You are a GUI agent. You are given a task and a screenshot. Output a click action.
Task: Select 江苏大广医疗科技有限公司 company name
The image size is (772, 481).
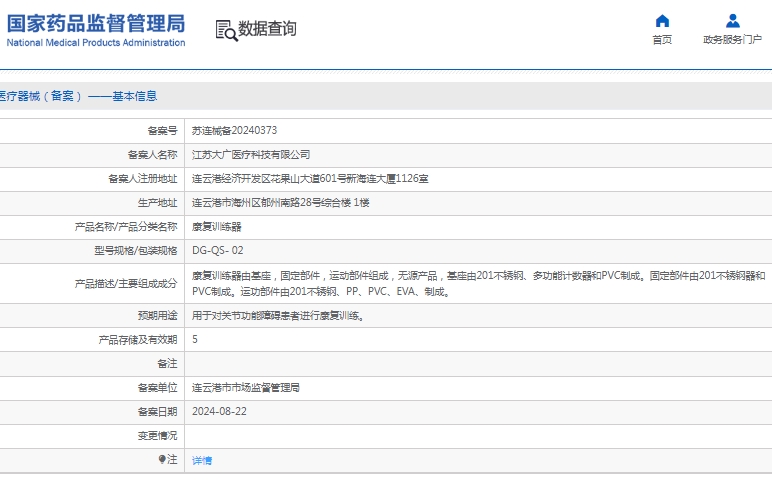click(251, 155)
